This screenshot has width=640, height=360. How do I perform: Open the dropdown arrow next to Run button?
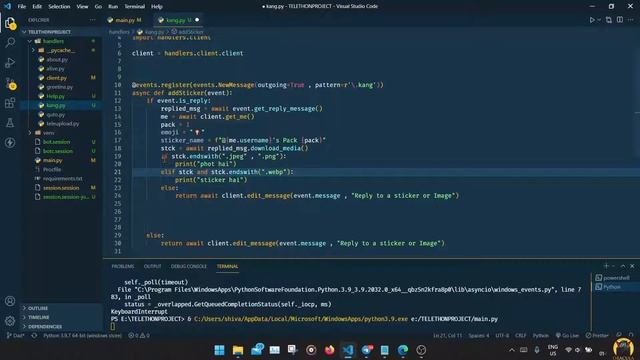[599, 20]
